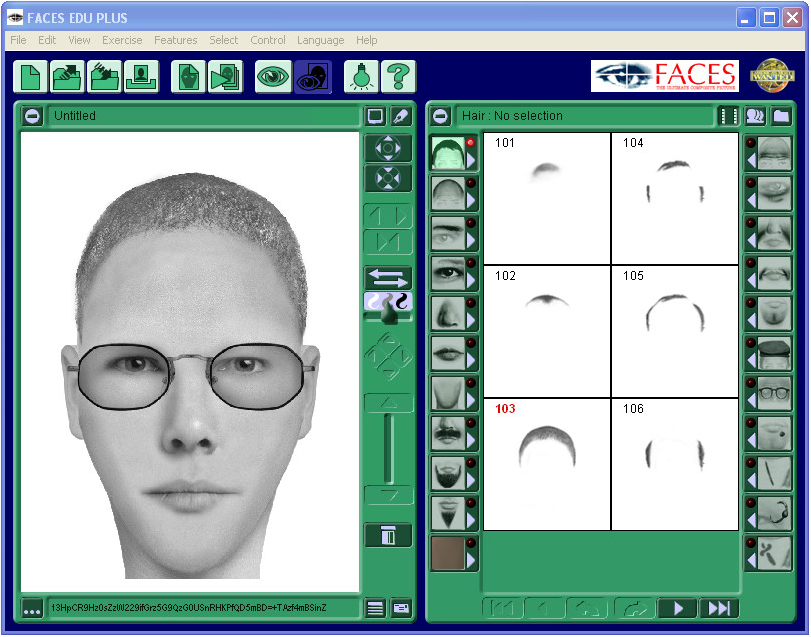811x637 pixels.
Task: Go to next page of hair styles
Action: [x=677, y=608]
